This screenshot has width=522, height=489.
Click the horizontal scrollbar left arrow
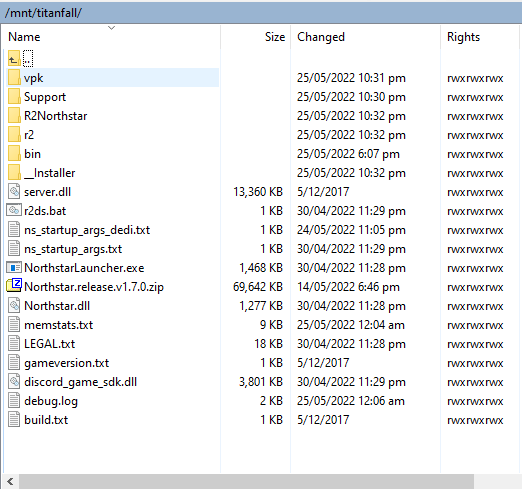coord(11,481)
